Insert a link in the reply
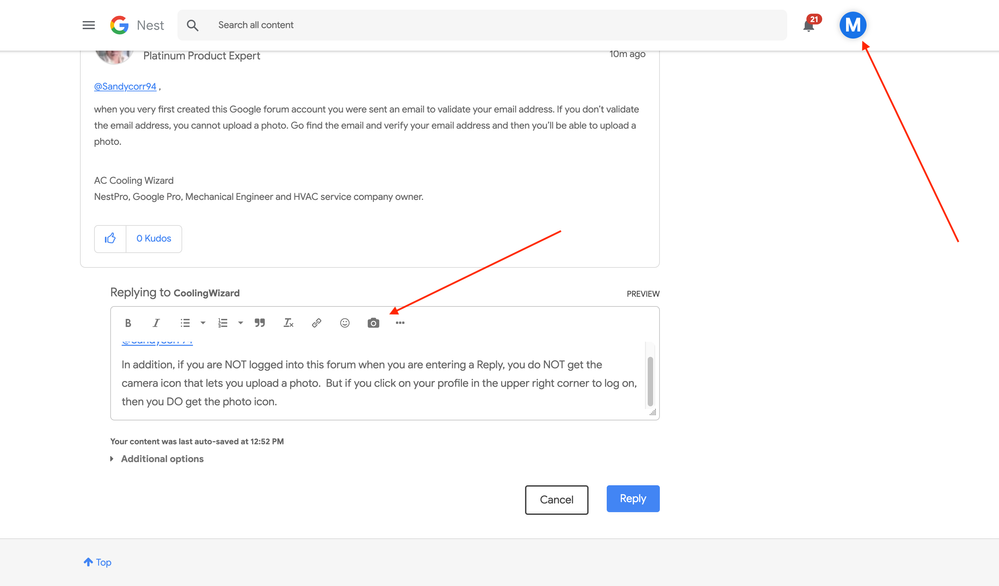Image resolution: width=999 pixels, height=586 pixels. (x=316, y=323)
